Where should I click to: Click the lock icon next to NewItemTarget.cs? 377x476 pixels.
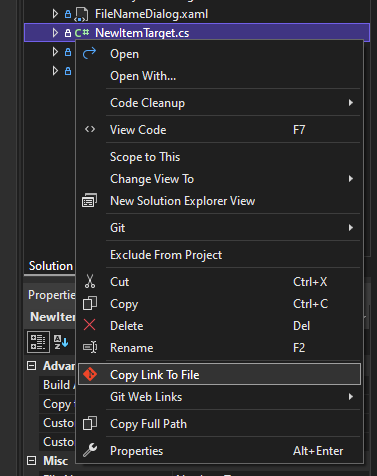pos(68,33)
